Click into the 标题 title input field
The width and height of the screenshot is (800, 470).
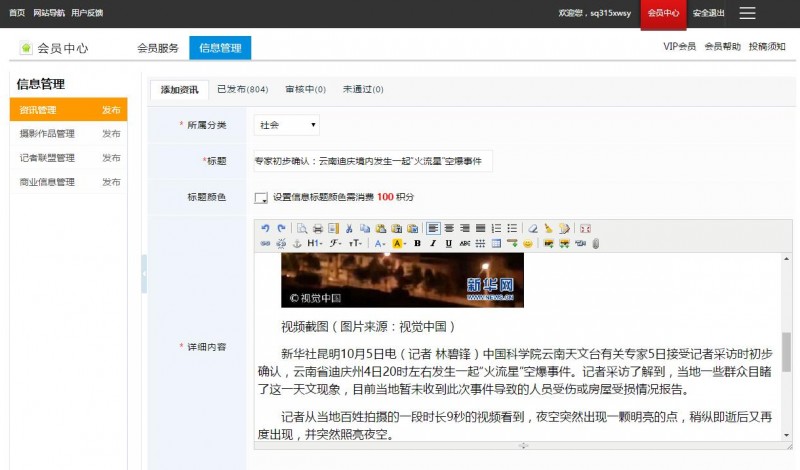[x=373, y=161]
